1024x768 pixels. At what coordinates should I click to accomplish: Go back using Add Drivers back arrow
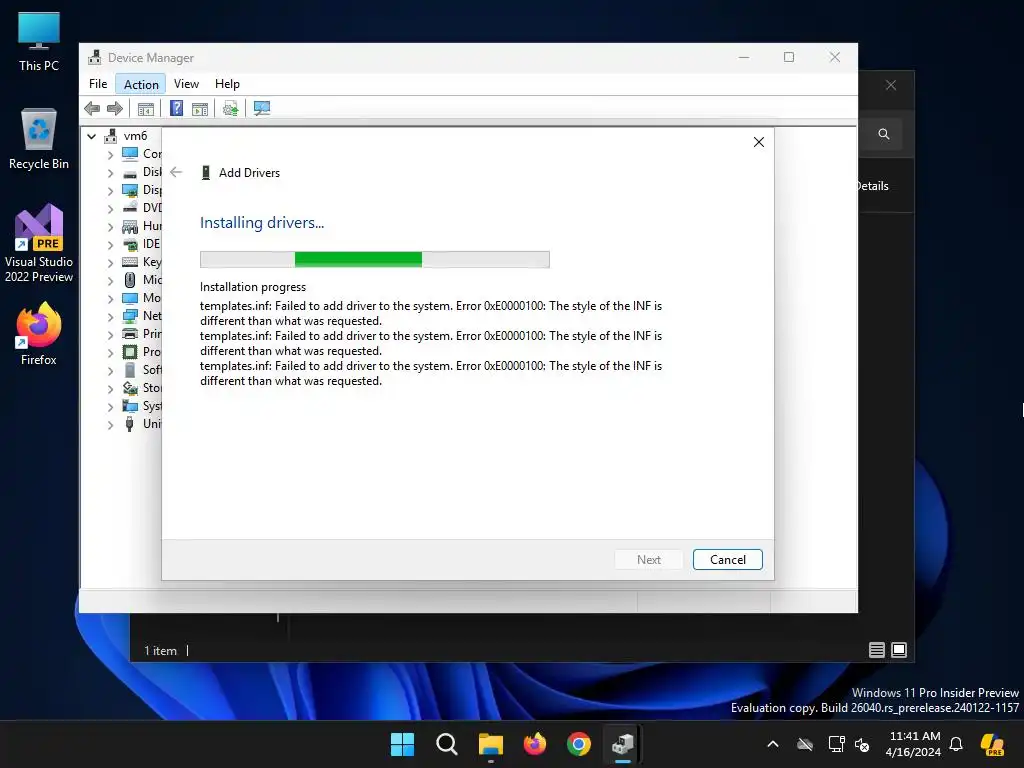tap(176, 172)
